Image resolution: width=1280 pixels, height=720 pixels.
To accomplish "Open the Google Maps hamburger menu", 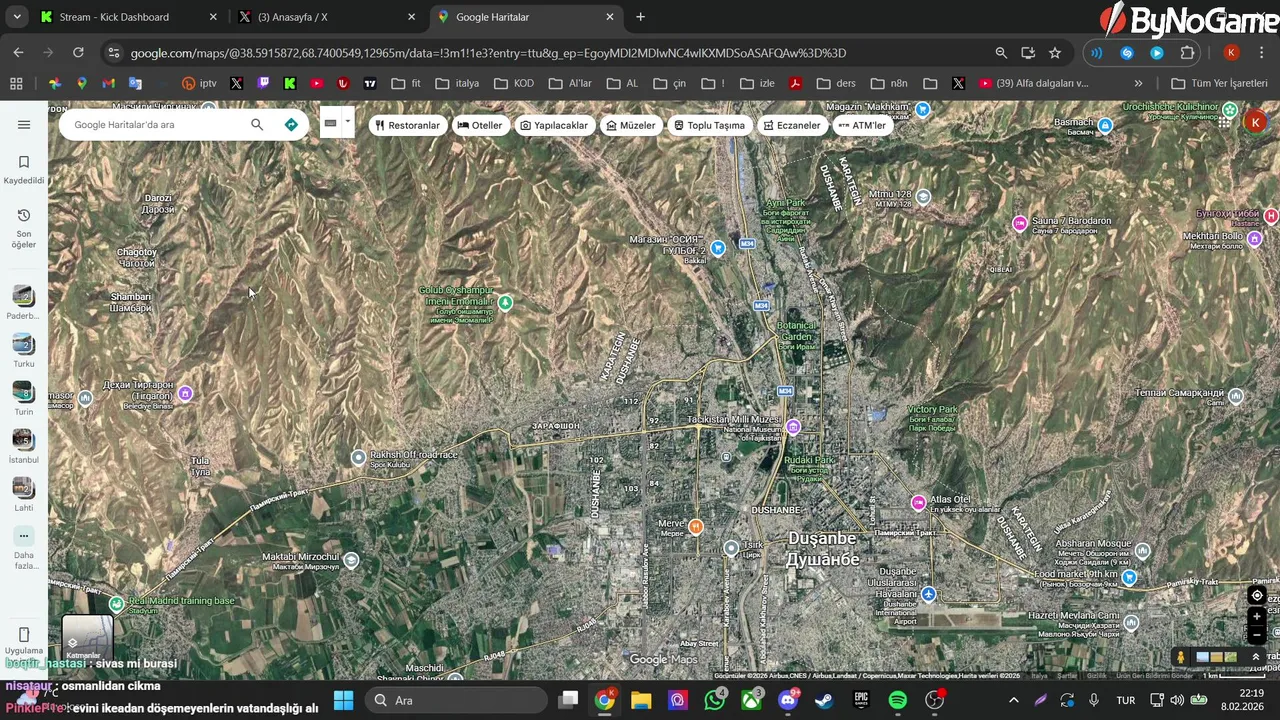I will (x=24, y=125).
